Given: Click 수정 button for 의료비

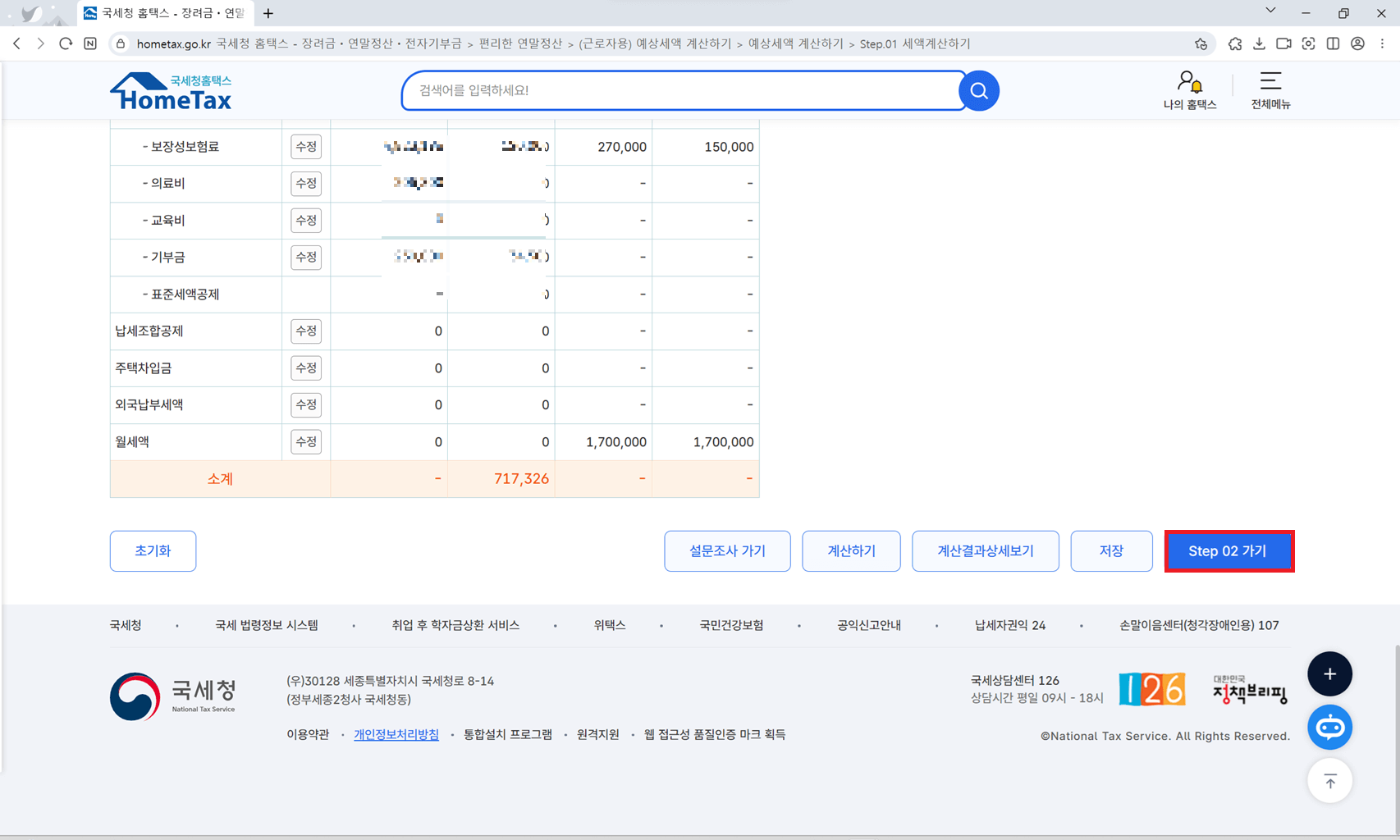Looking at the screenshot, I should pos(306,184).
